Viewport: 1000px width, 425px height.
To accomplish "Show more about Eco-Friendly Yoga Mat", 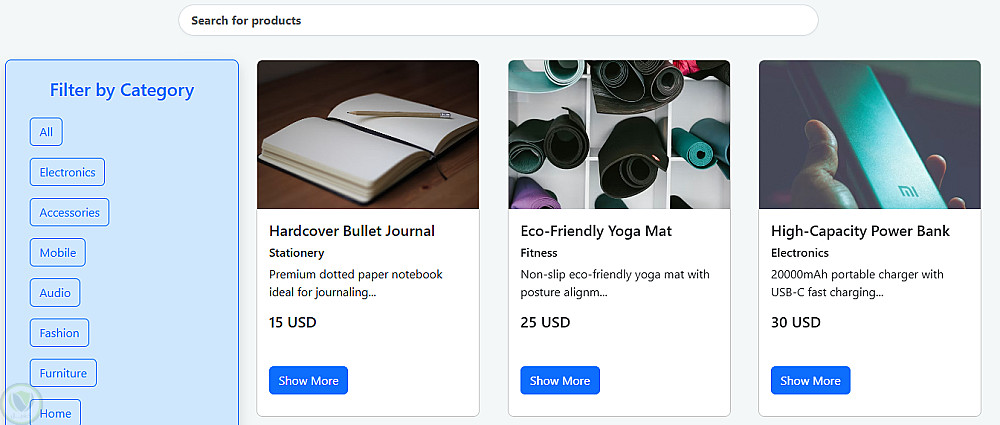I will pos(560,380).
